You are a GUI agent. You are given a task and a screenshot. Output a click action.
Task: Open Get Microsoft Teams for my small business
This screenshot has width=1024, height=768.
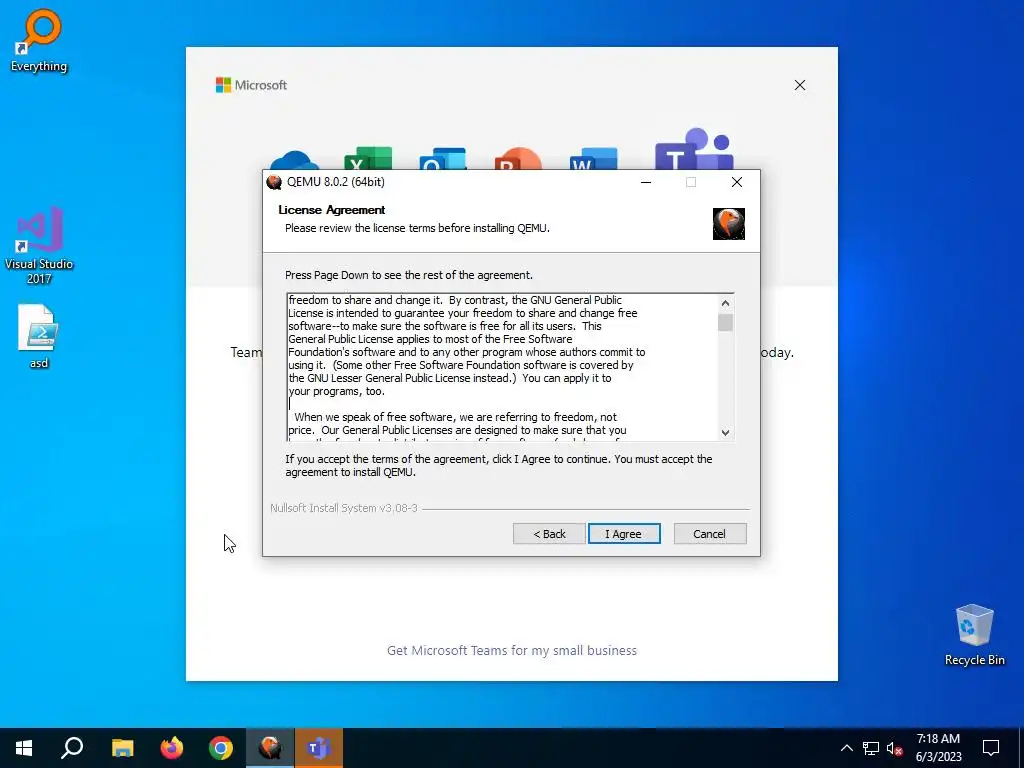511,650
